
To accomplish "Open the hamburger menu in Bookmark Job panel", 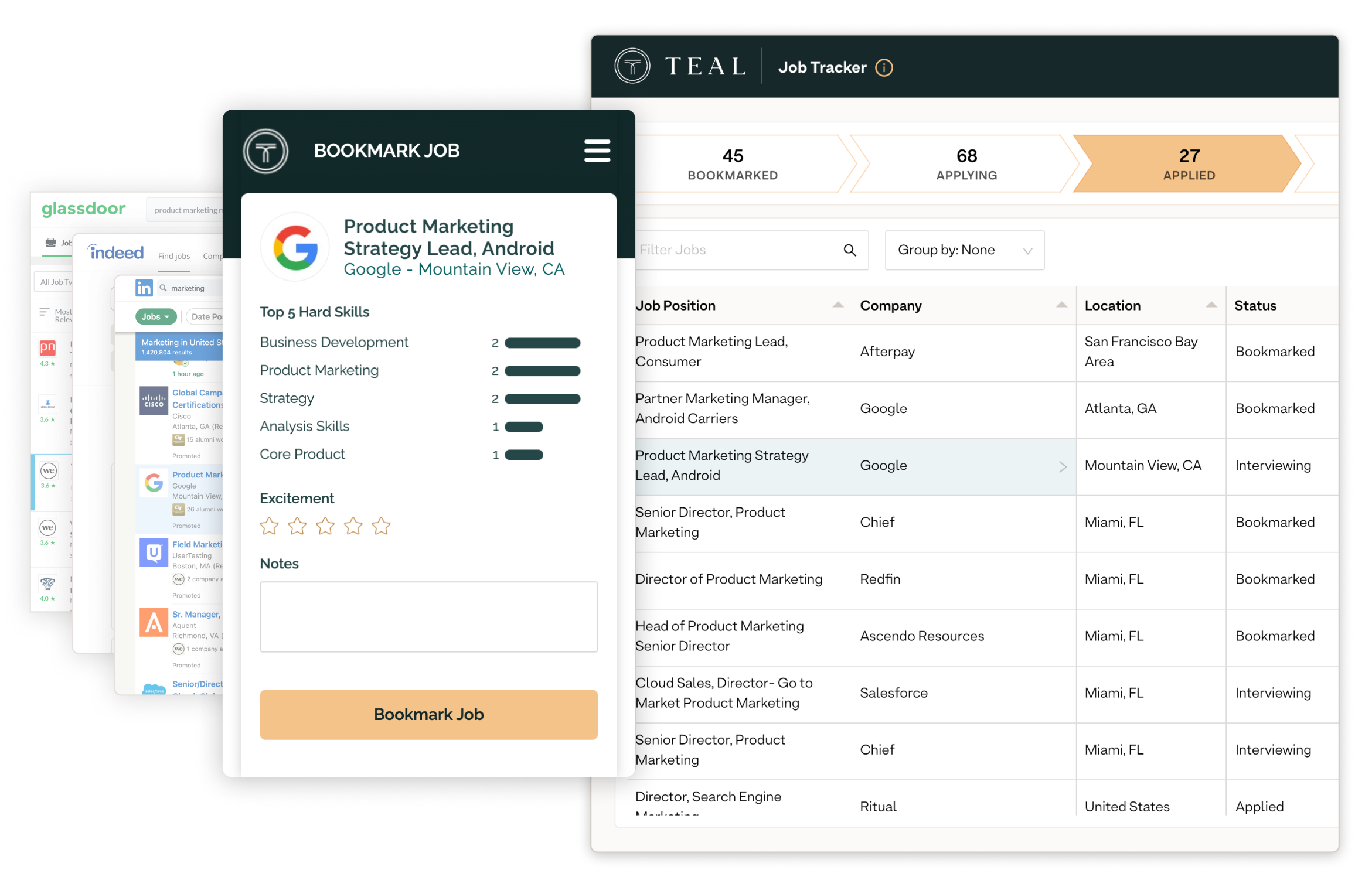I will pos(597,151).
